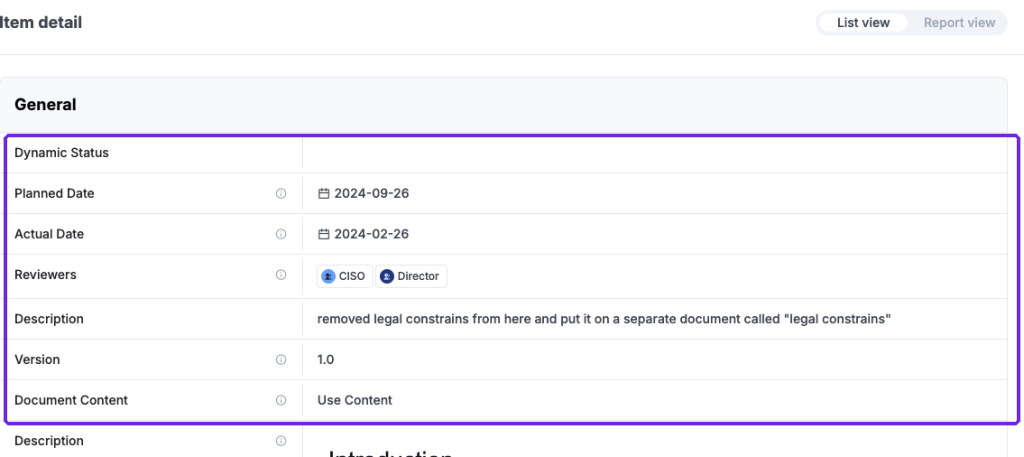Click info icon beside Actual Date

[281, 234]
